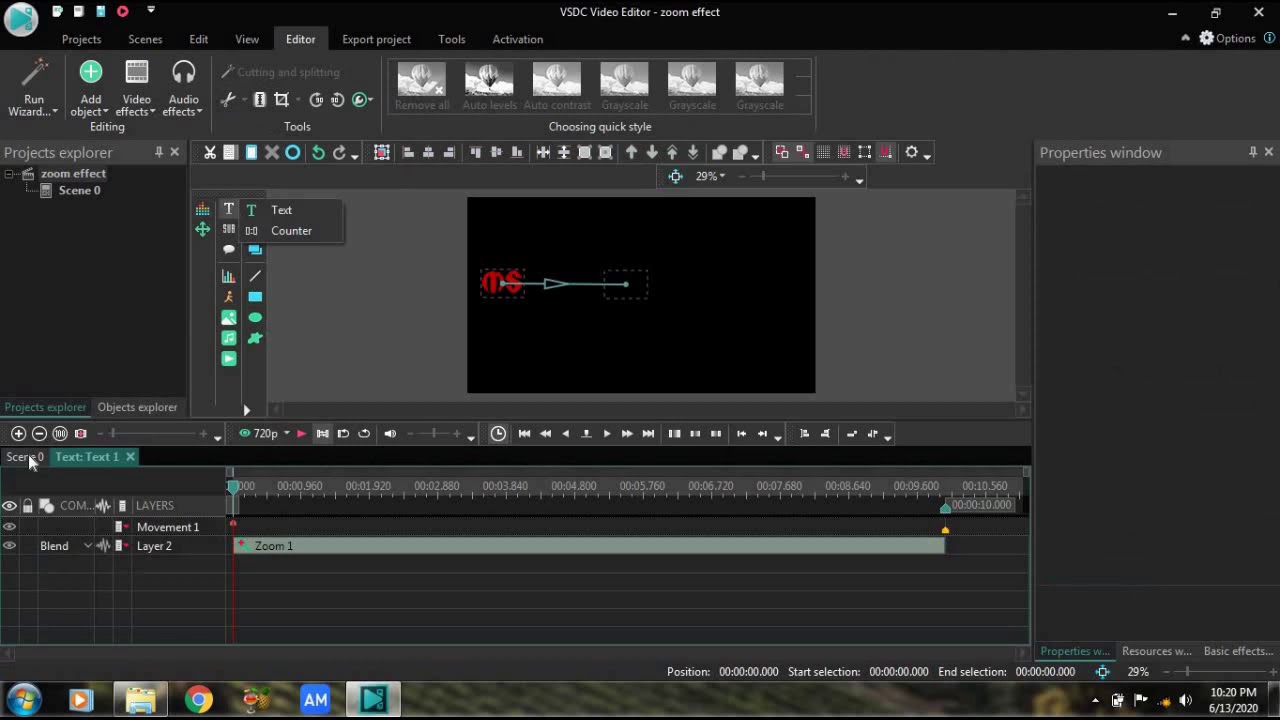Select the Audio music note tool
The image size is (1280, 720).
(x=228, y=338)
